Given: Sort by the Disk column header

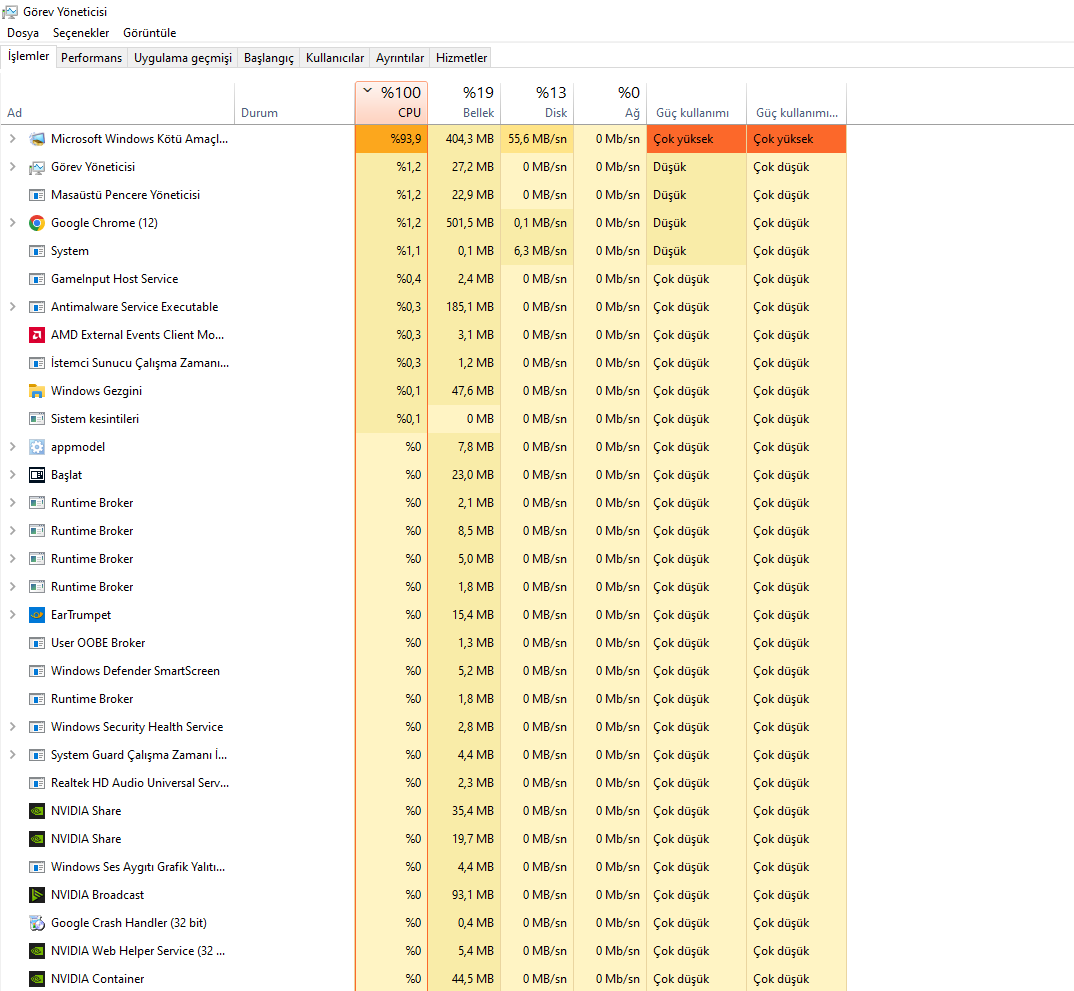Looking at the screenshot, I should [x=538, y=103].
